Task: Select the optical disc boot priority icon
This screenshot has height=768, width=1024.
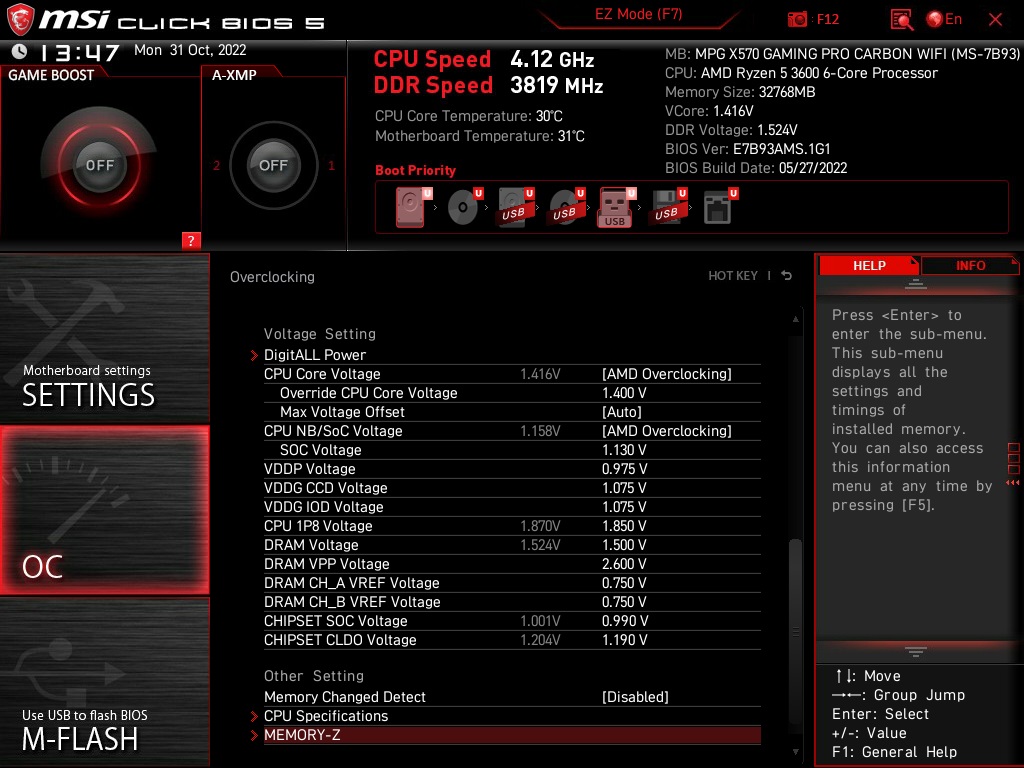Action: pyautogui.click(x=464, y=207)
